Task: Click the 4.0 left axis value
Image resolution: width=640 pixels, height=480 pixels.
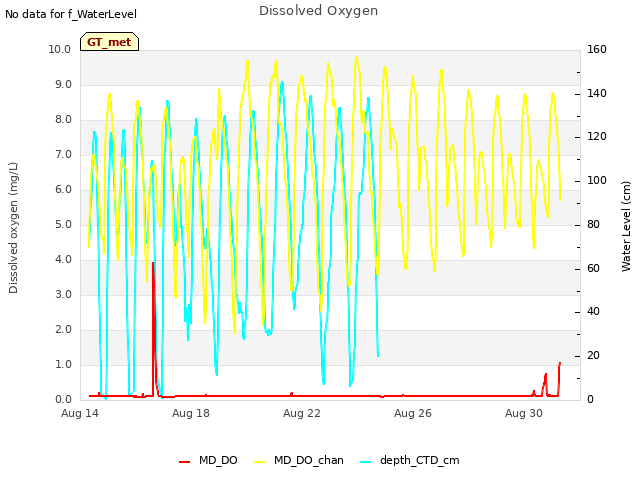Action: click(x=63, y=260)
